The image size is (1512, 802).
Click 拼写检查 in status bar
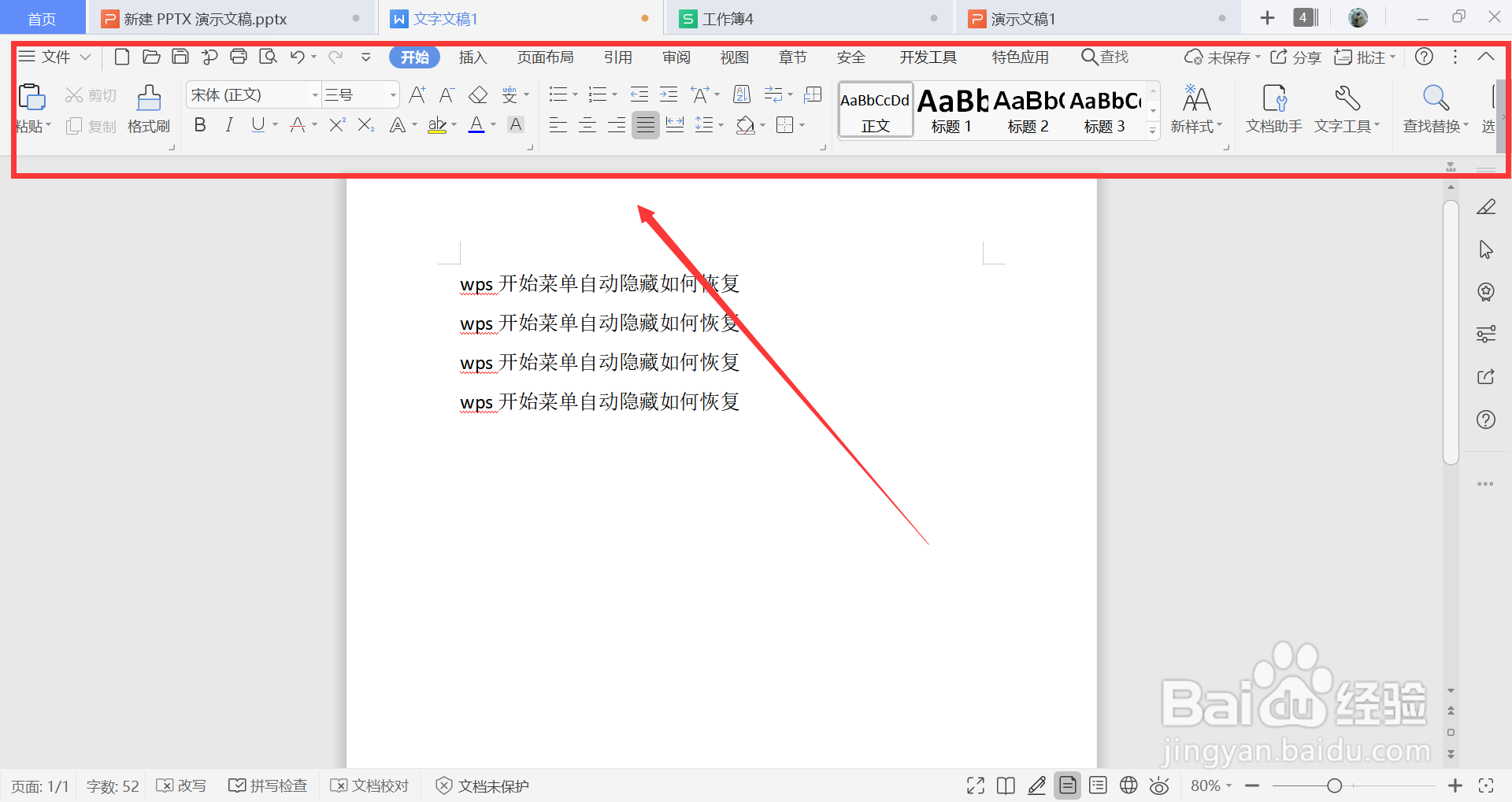[268, 785]
